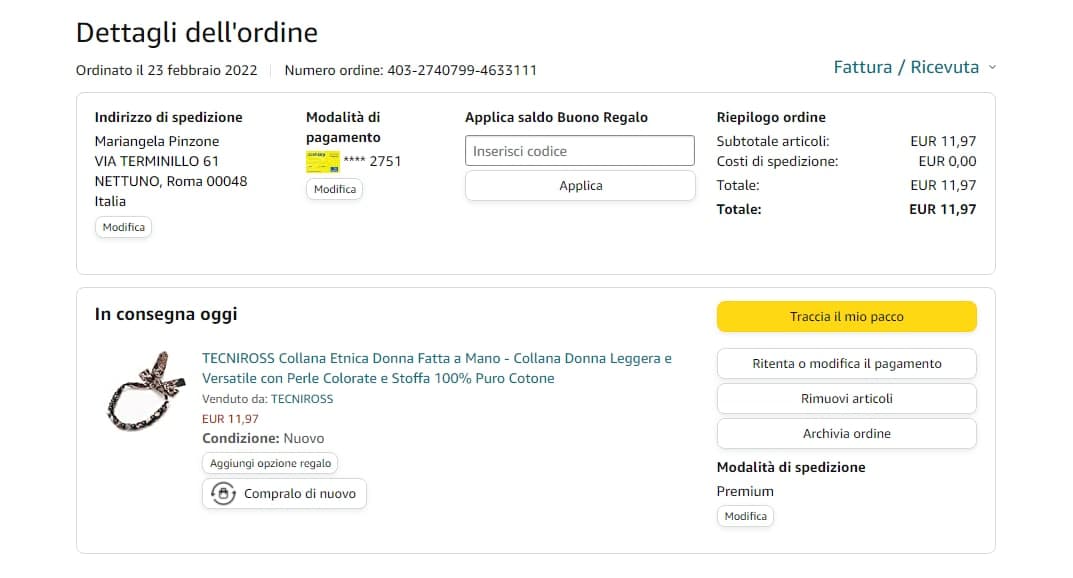Screen dimensions: 1073x578
Task: Click Traccia il mio pacco button
Action: [x=846, y=317]
